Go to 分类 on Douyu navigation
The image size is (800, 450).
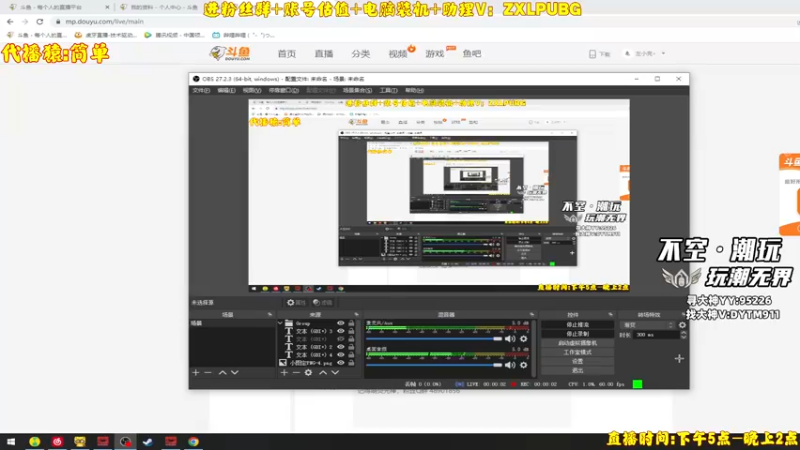click(360, 54)
